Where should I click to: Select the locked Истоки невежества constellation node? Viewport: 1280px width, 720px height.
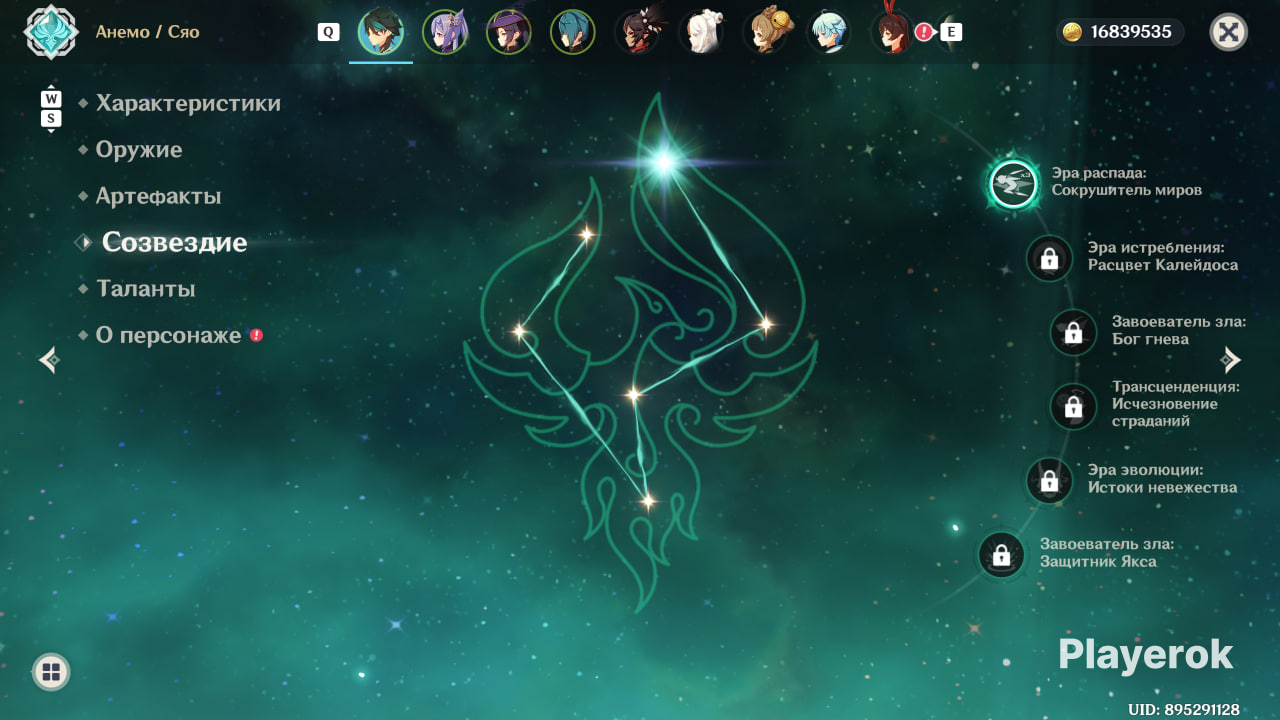coord(1049,481)
